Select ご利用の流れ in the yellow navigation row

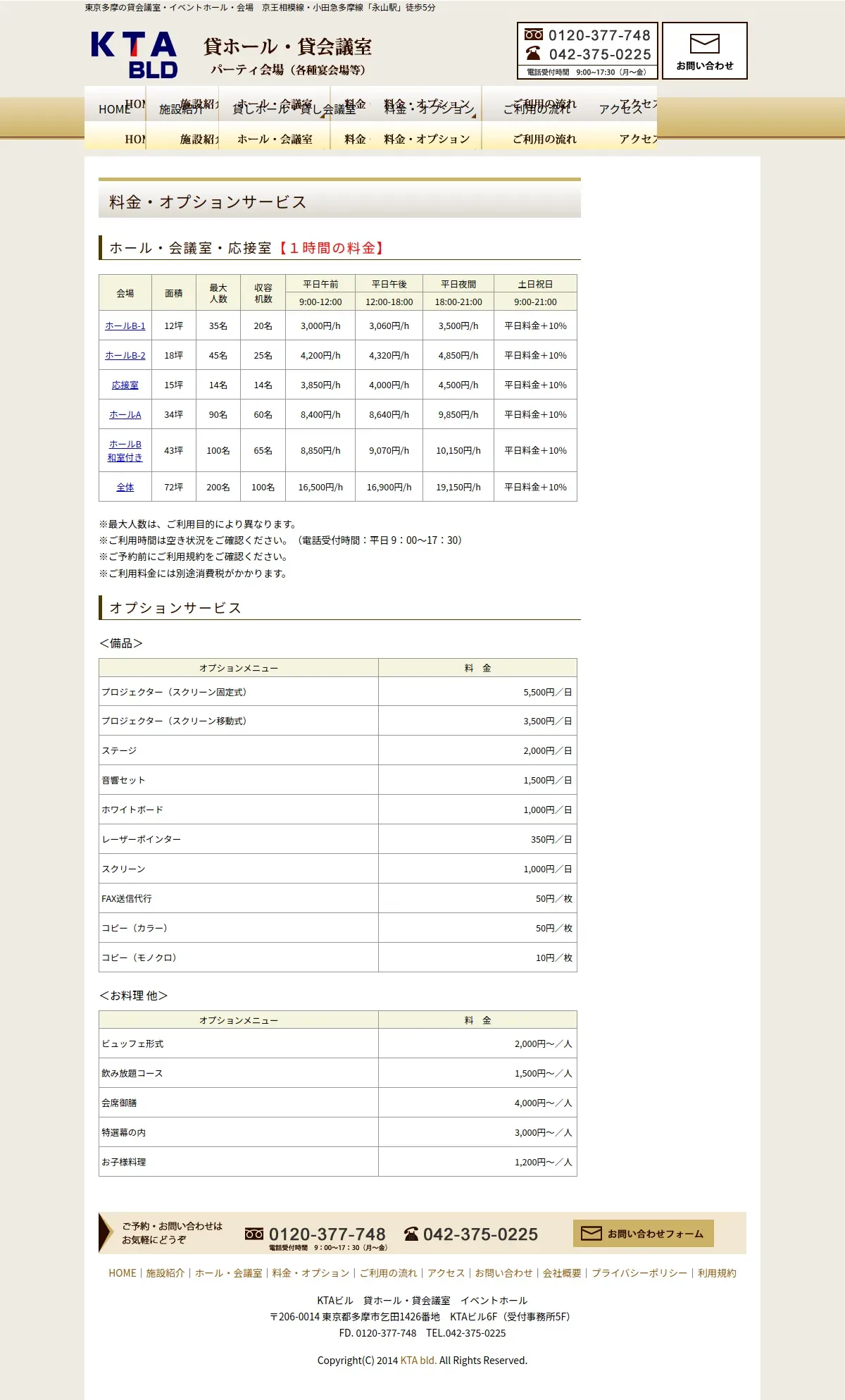[x=544, y=139]
